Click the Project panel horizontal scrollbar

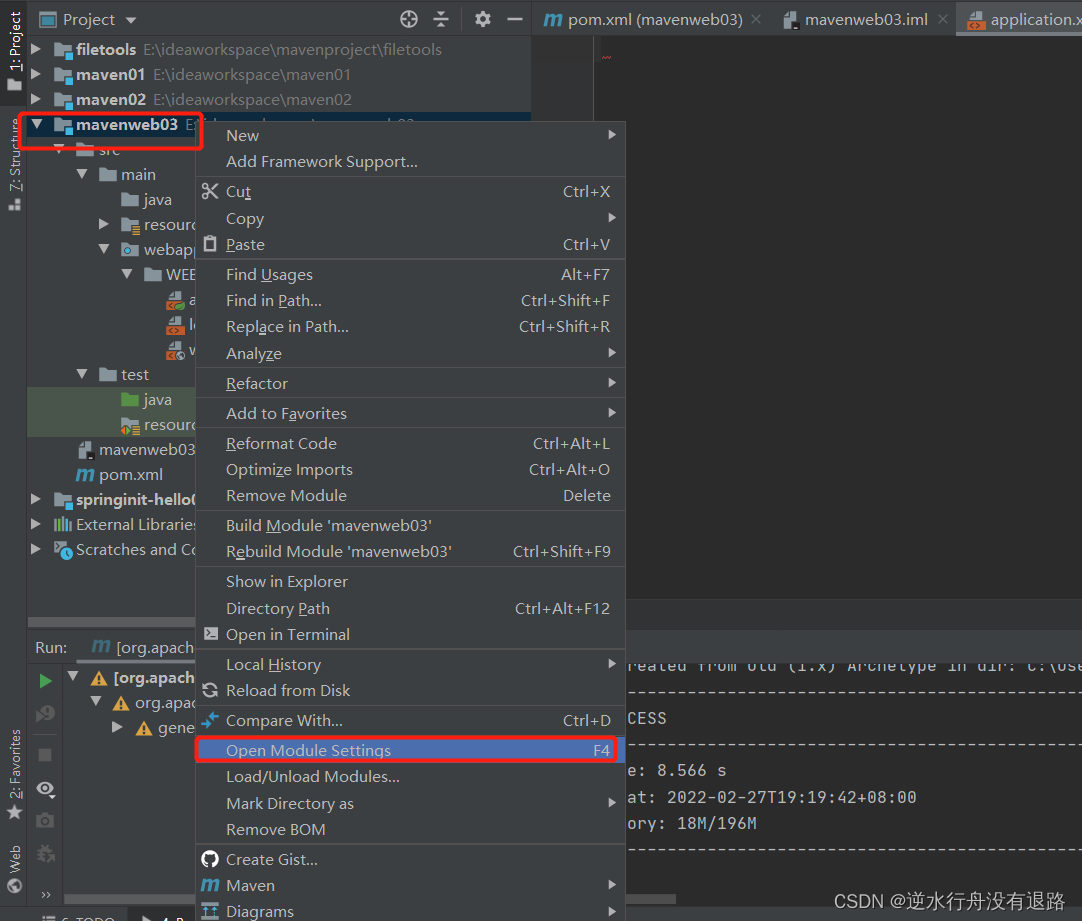pos(111,622)
